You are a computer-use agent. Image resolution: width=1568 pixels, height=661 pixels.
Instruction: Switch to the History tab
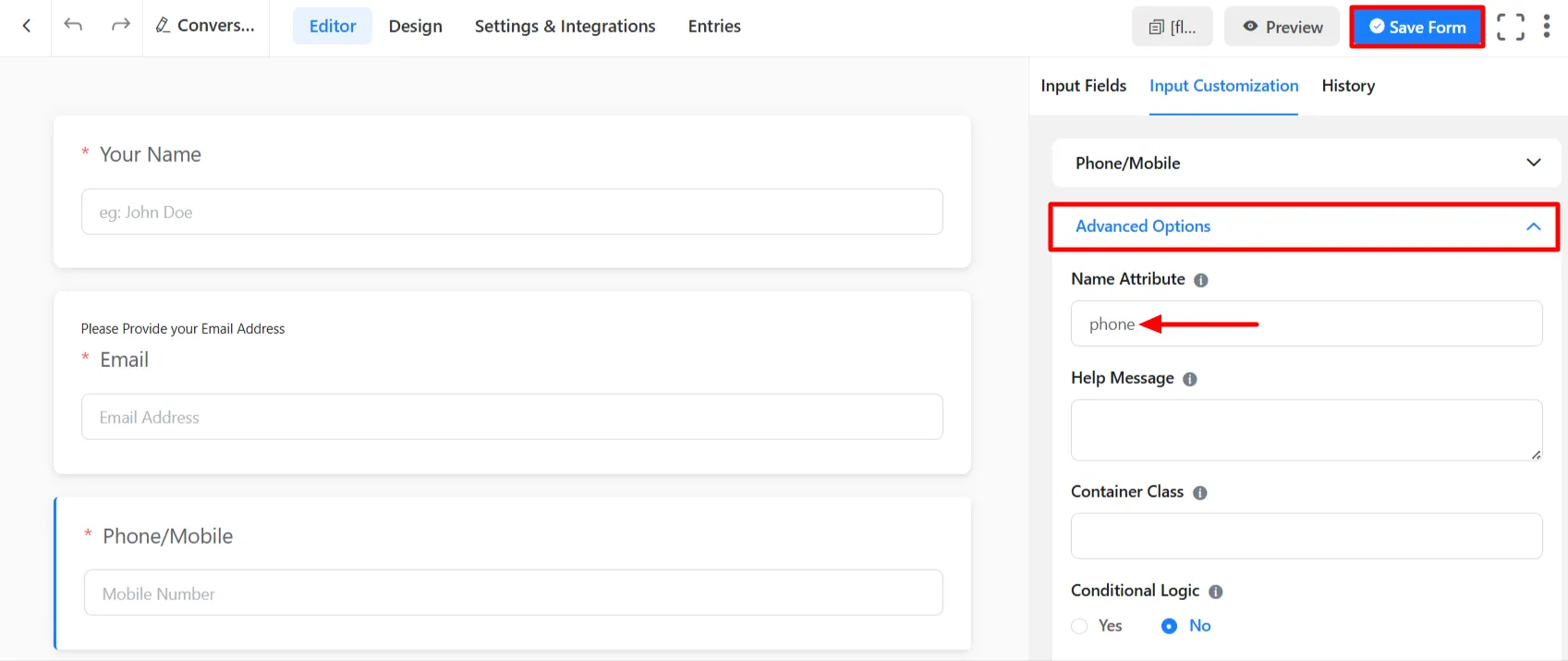point(1347,86)
